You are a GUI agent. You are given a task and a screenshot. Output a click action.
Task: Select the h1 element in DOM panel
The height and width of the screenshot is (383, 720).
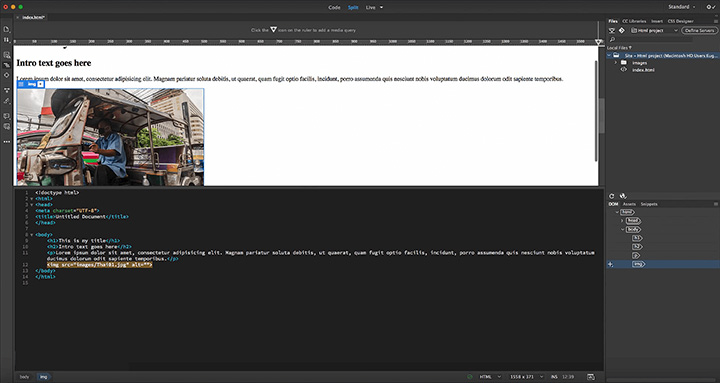pos(637,238)
